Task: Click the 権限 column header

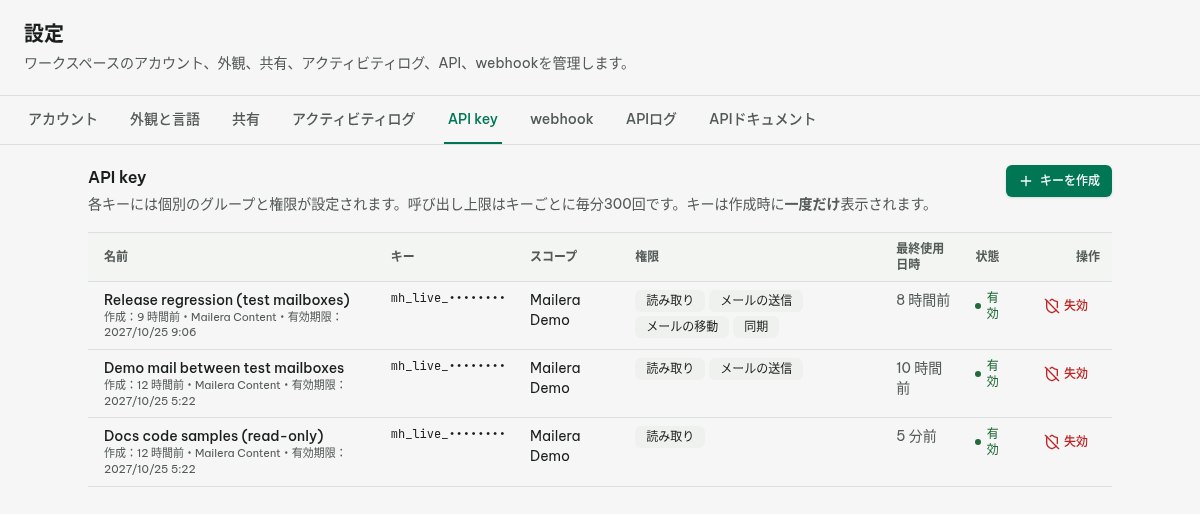Action: (x=647, y=257)
